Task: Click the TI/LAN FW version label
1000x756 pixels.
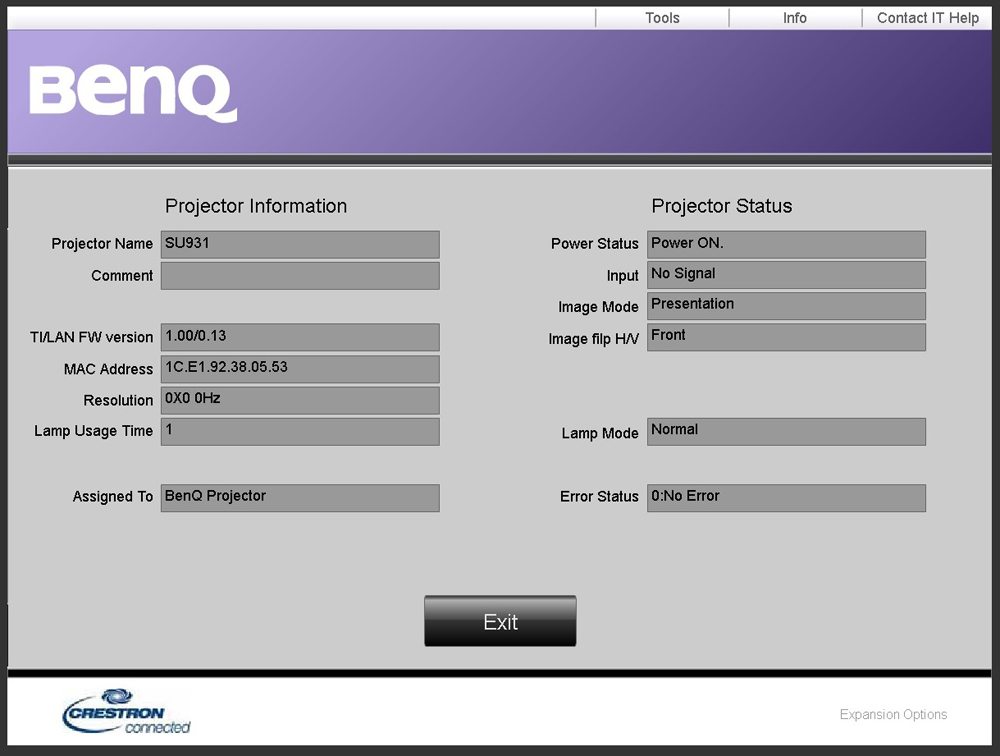Action: (x=91, y=337)
